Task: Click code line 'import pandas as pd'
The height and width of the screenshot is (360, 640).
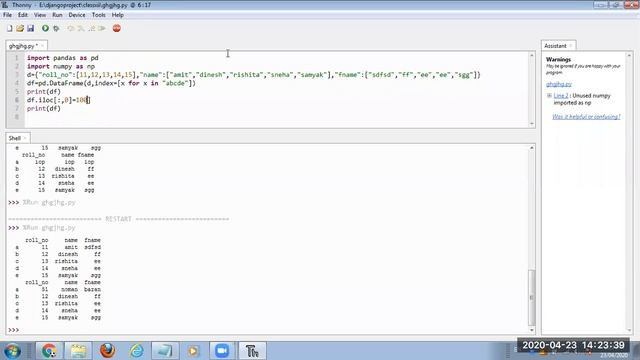Action: click(62, 58)
